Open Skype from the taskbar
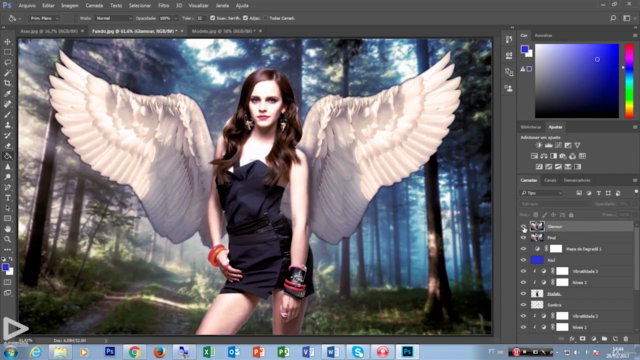Image resolution: width=640 pixels, height=360 pixels. 358,351
